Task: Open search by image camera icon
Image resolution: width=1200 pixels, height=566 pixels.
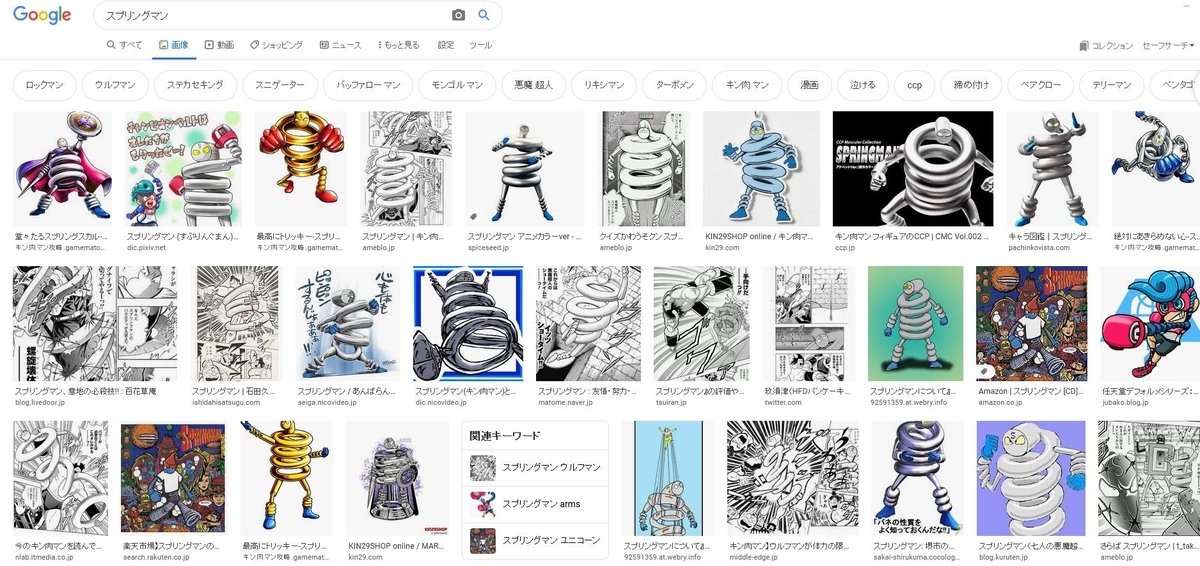Action: point(459,15)
